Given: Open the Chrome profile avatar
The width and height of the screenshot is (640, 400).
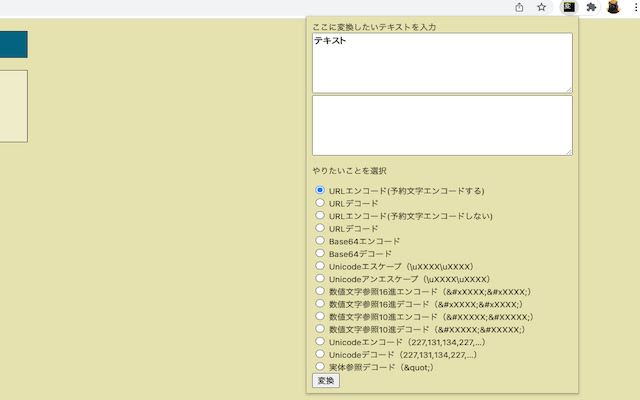Looking at the screenshot, I should tap(613, 7).
